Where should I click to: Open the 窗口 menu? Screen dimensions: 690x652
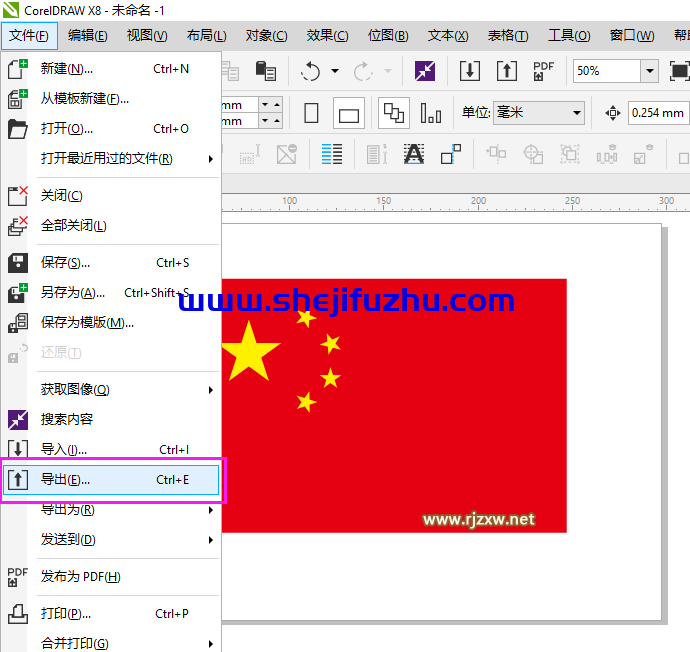tap(631, 36)
